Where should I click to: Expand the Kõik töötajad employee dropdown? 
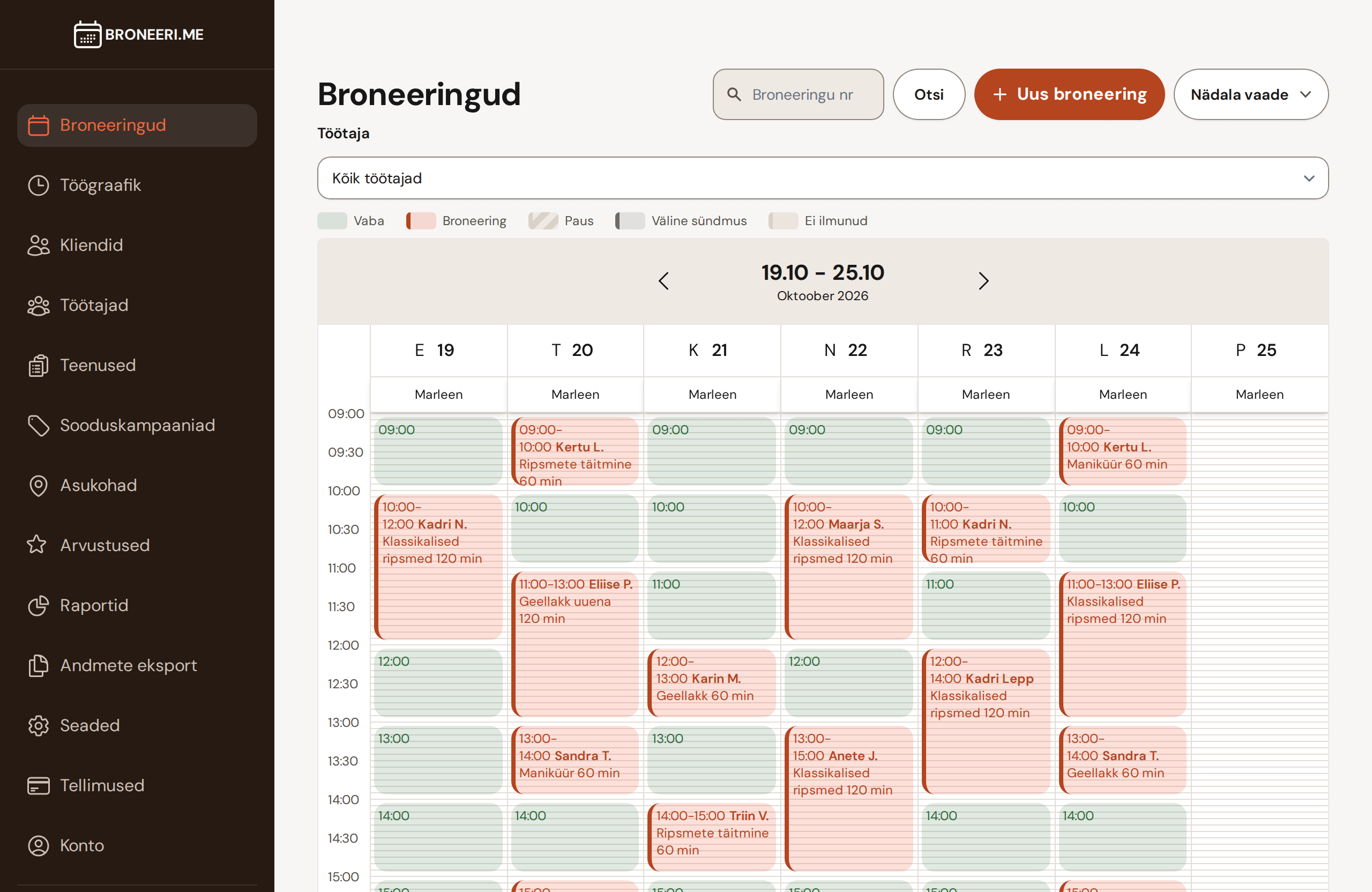[x=823, y=178]
